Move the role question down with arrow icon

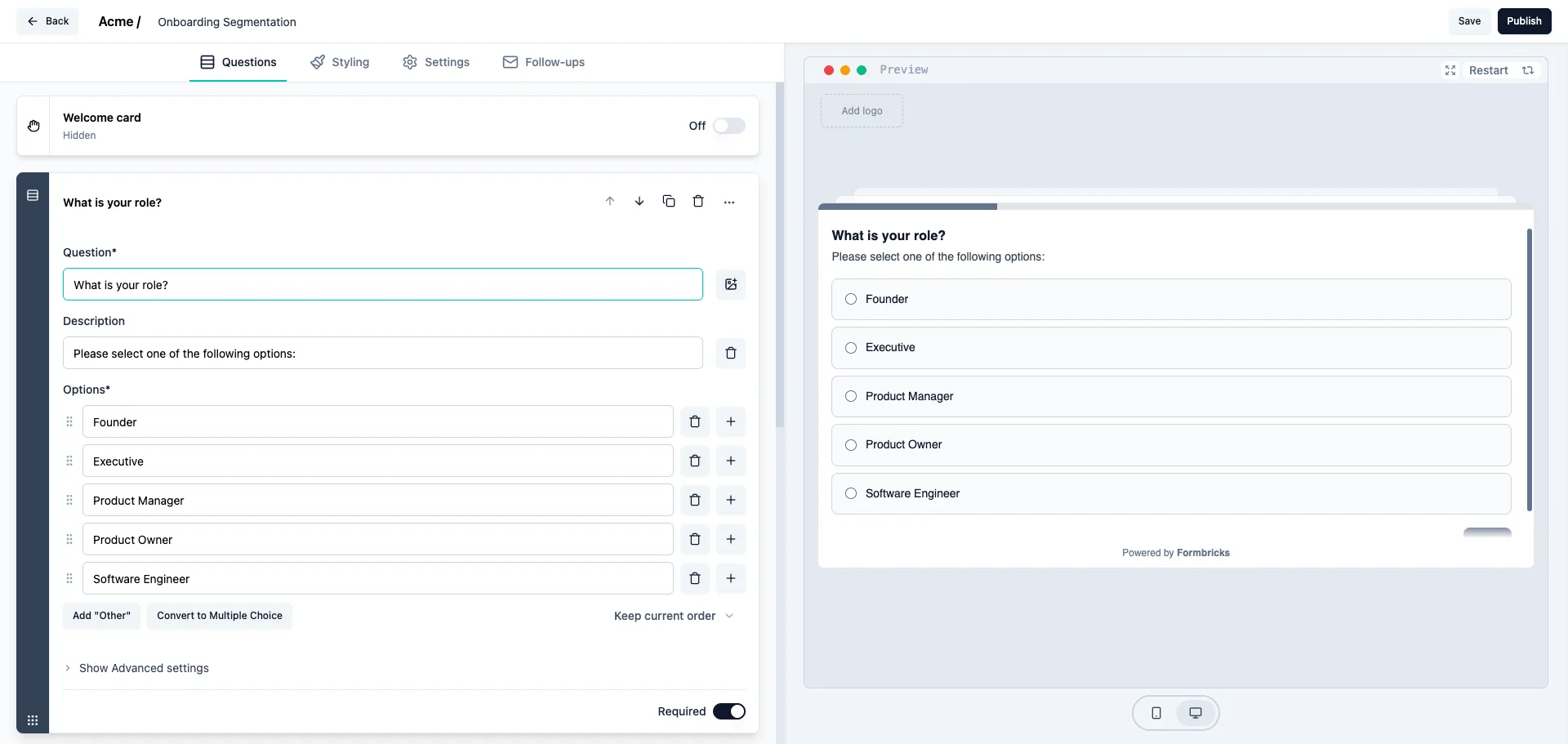[639, 202]
